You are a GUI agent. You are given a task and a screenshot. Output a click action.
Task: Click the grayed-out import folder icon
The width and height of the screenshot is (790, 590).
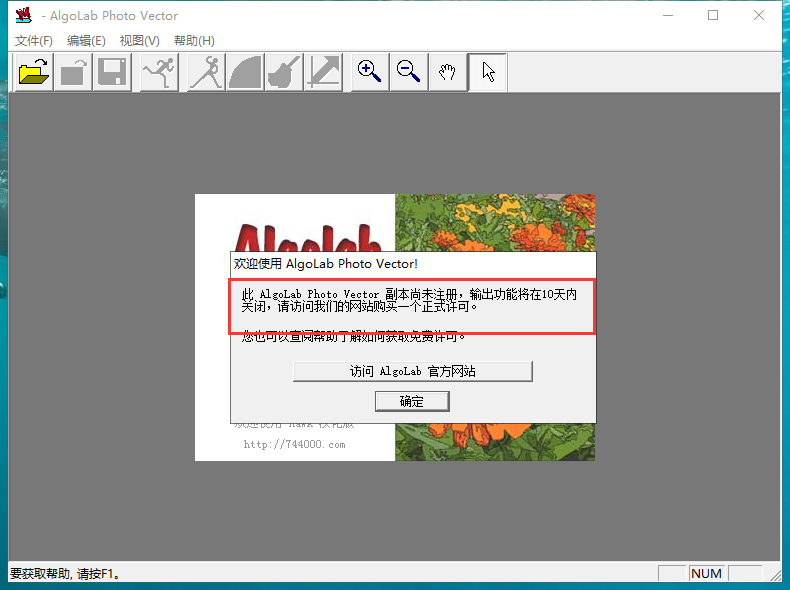(73, 72)
